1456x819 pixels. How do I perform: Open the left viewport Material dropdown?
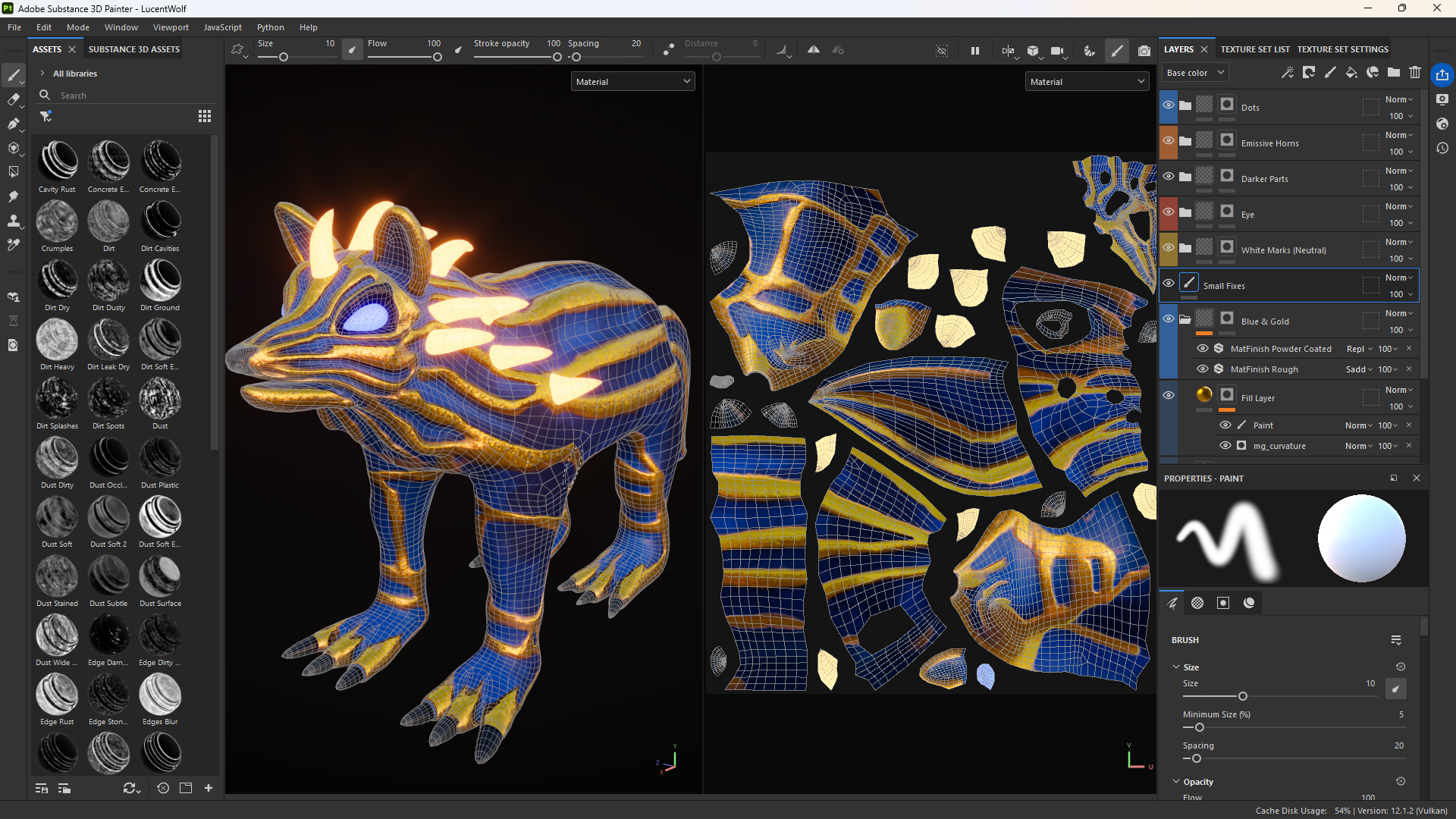(x=633, y=82)
